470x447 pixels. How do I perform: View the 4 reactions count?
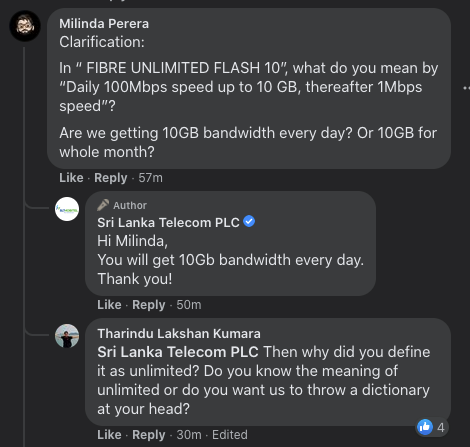tap(441, 427)
